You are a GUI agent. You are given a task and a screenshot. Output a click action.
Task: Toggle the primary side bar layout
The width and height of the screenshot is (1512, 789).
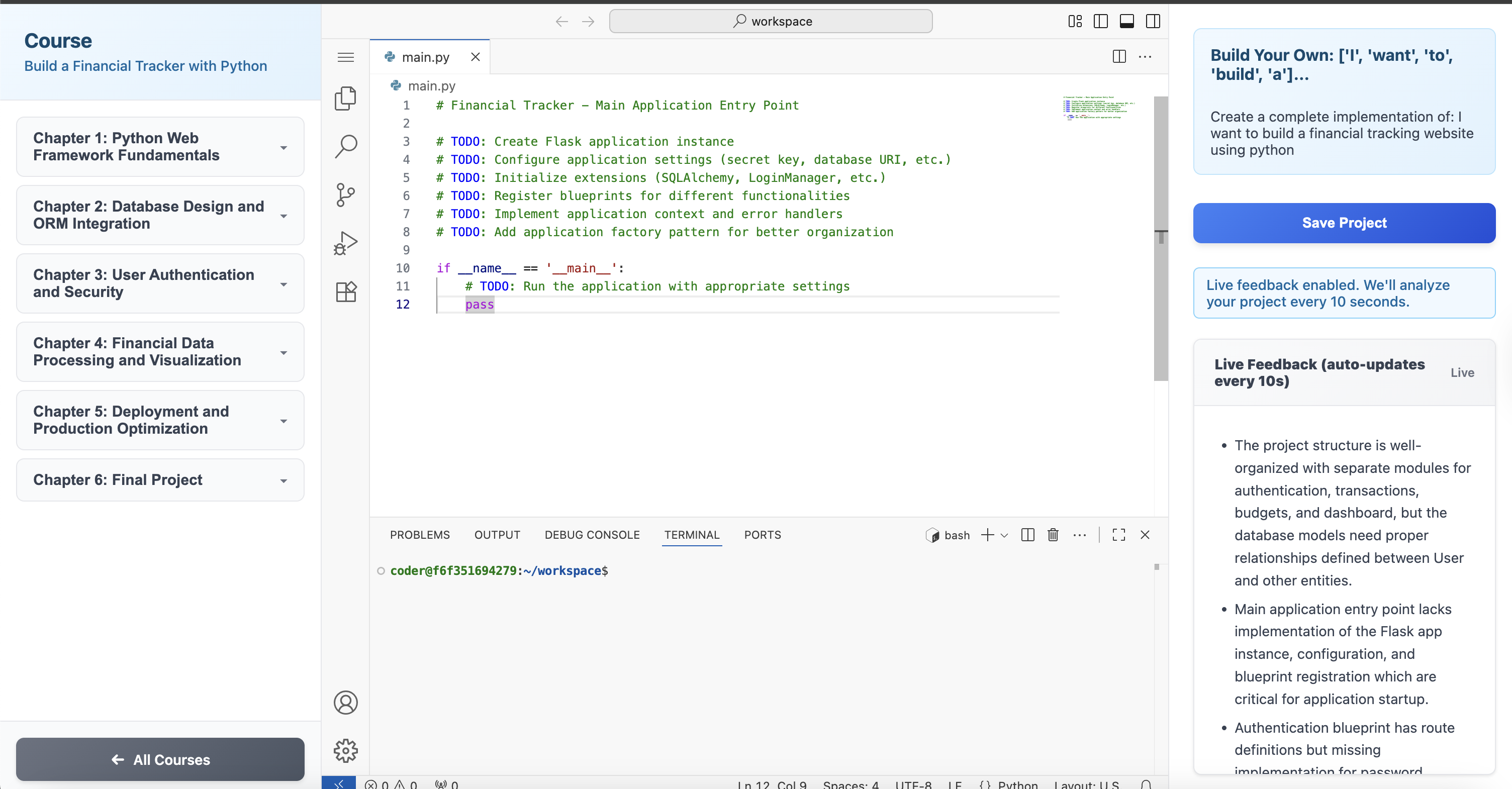point(1100,22)
